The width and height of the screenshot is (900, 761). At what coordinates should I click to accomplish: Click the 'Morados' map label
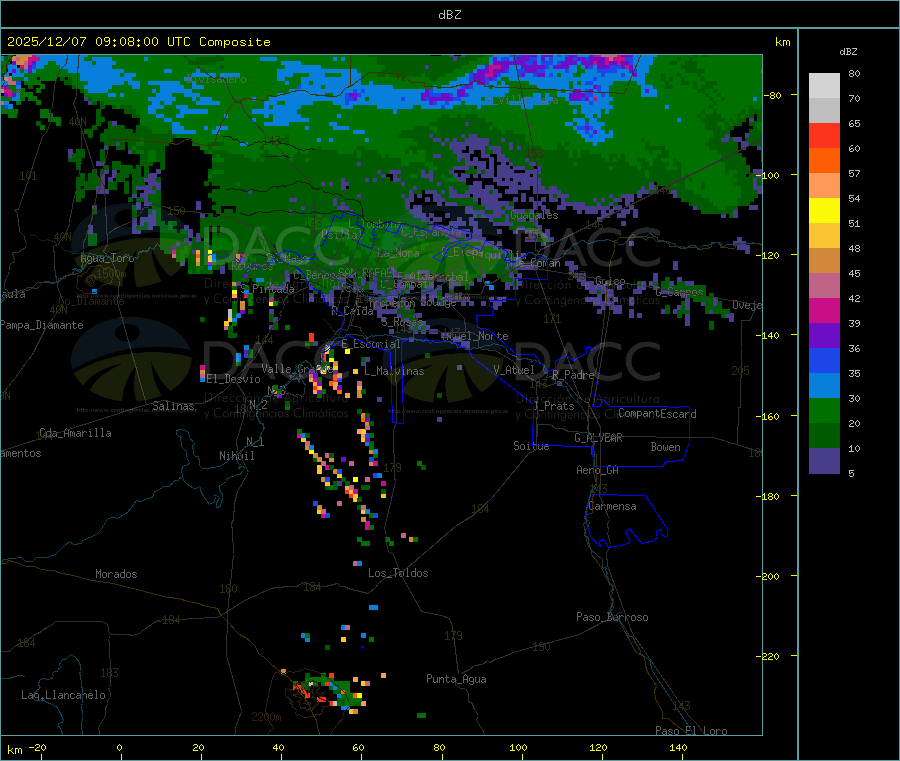tap(116, 574)
